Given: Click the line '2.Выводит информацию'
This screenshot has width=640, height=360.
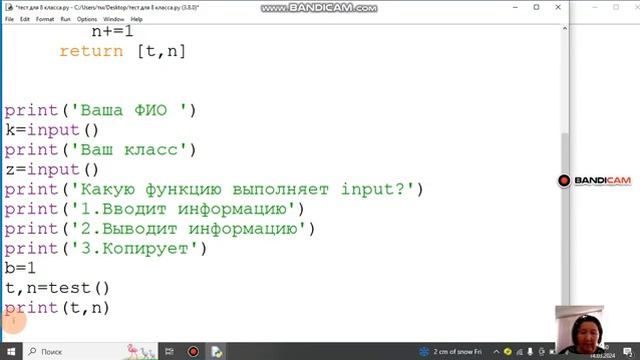Looking at the screenshot, I should coord(160,229).
